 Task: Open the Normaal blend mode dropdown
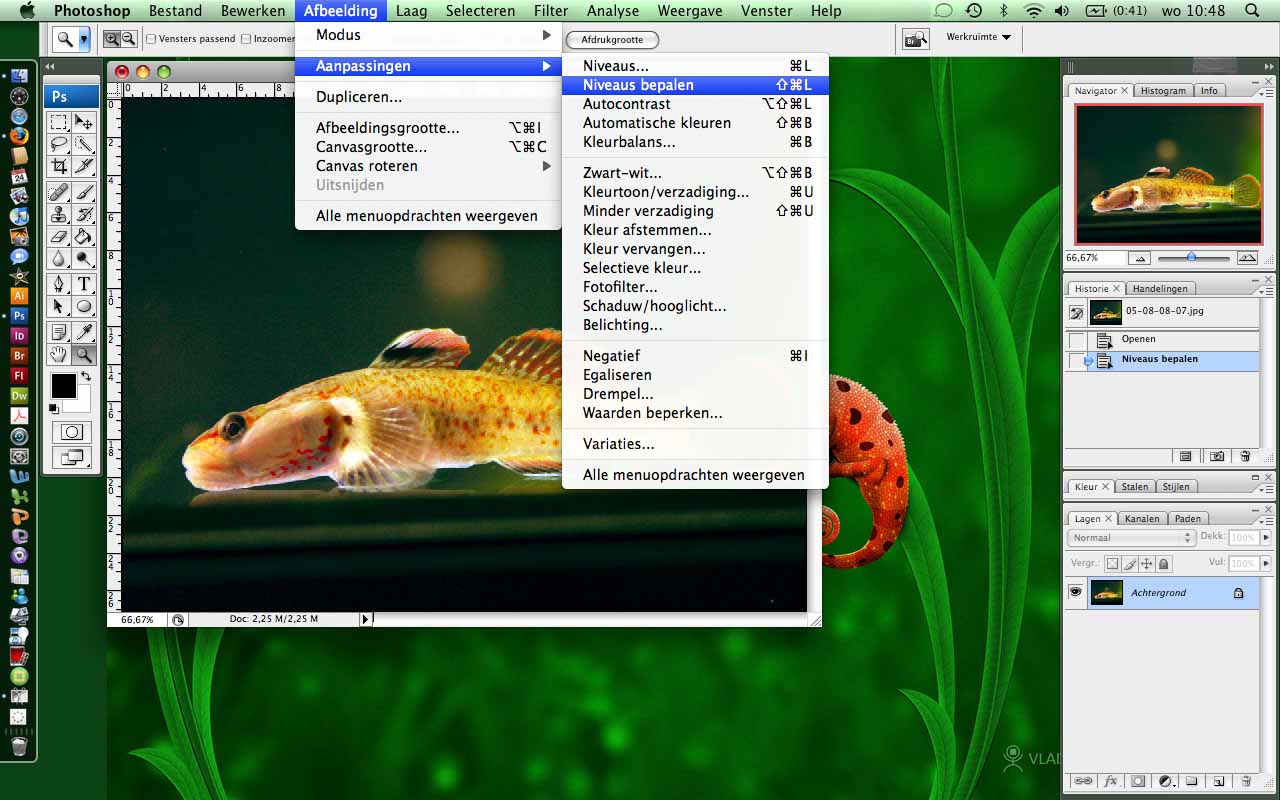click(1132, 537)
